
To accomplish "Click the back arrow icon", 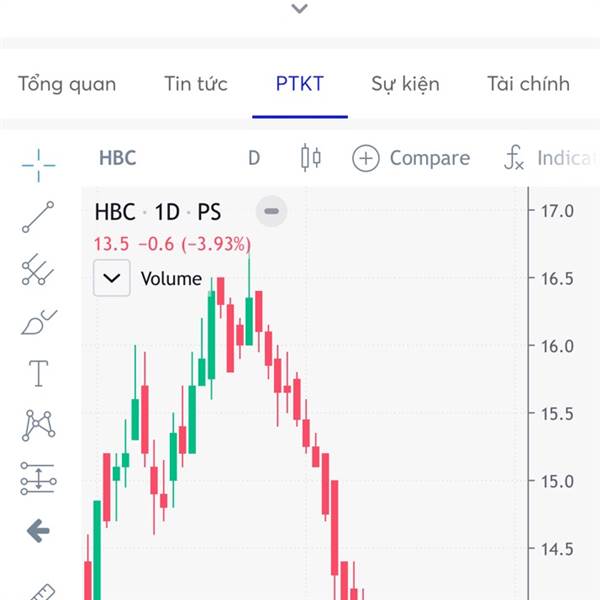I will coord(38,531).
